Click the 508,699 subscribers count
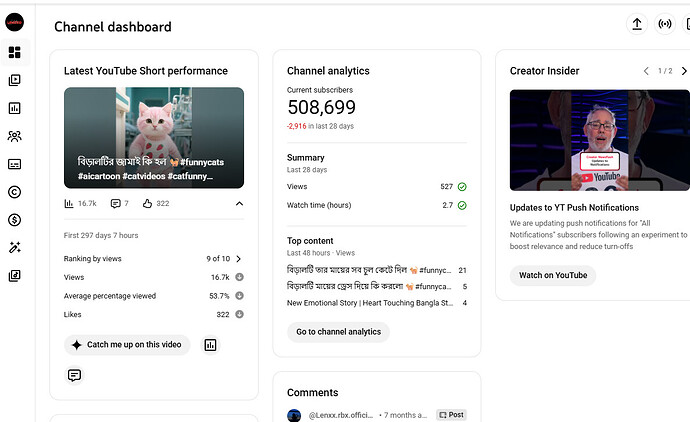Viewport: 690px width, 422px height. [321, 107]
